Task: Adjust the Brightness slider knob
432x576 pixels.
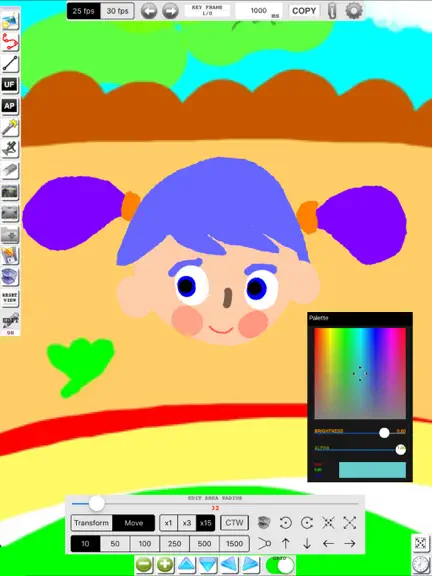Action: coord(384,433)
